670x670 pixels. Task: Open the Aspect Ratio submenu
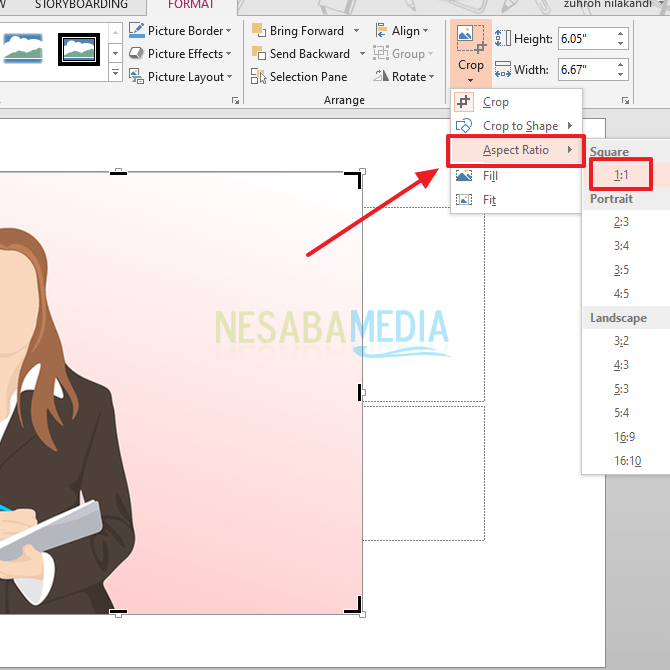[x=516, y=150]
